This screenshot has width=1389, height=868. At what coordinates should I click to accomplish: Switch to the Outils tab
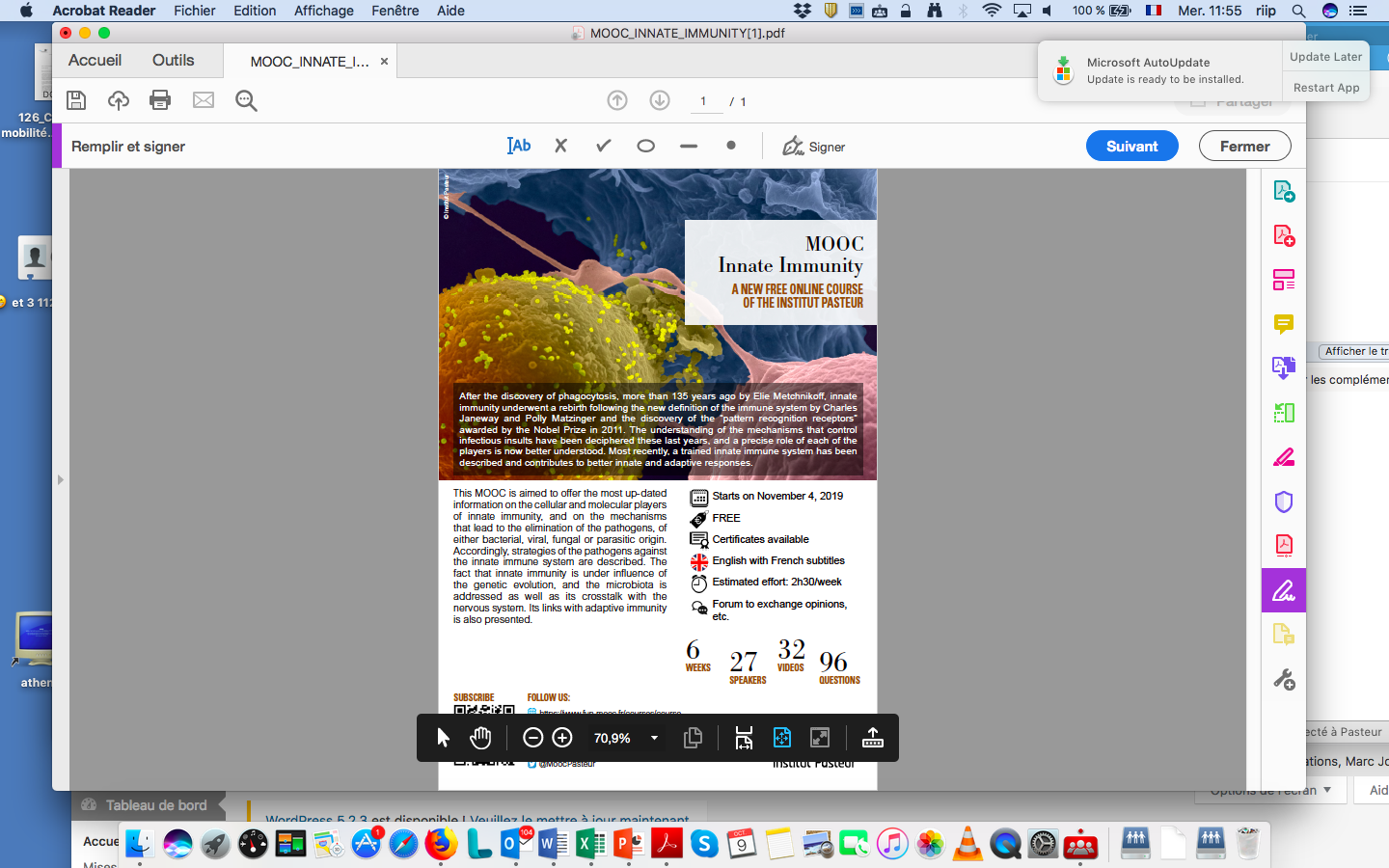[174, 60]
